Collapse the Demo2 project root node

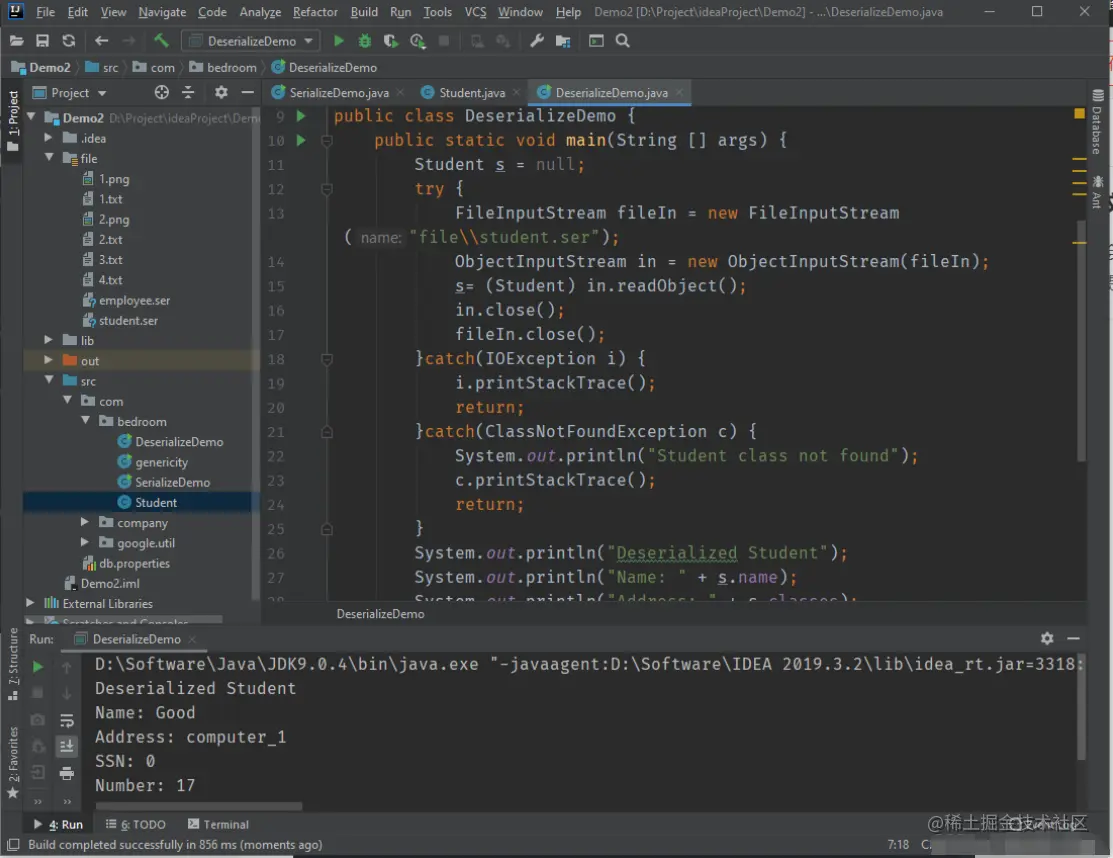point(31,116)
